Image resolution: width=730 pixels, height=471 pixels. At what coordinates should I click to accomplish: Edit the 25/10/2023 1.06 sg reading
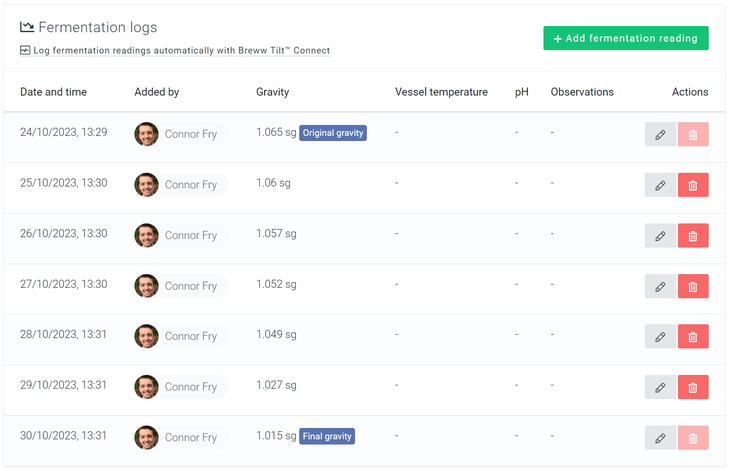click(660, 185)
